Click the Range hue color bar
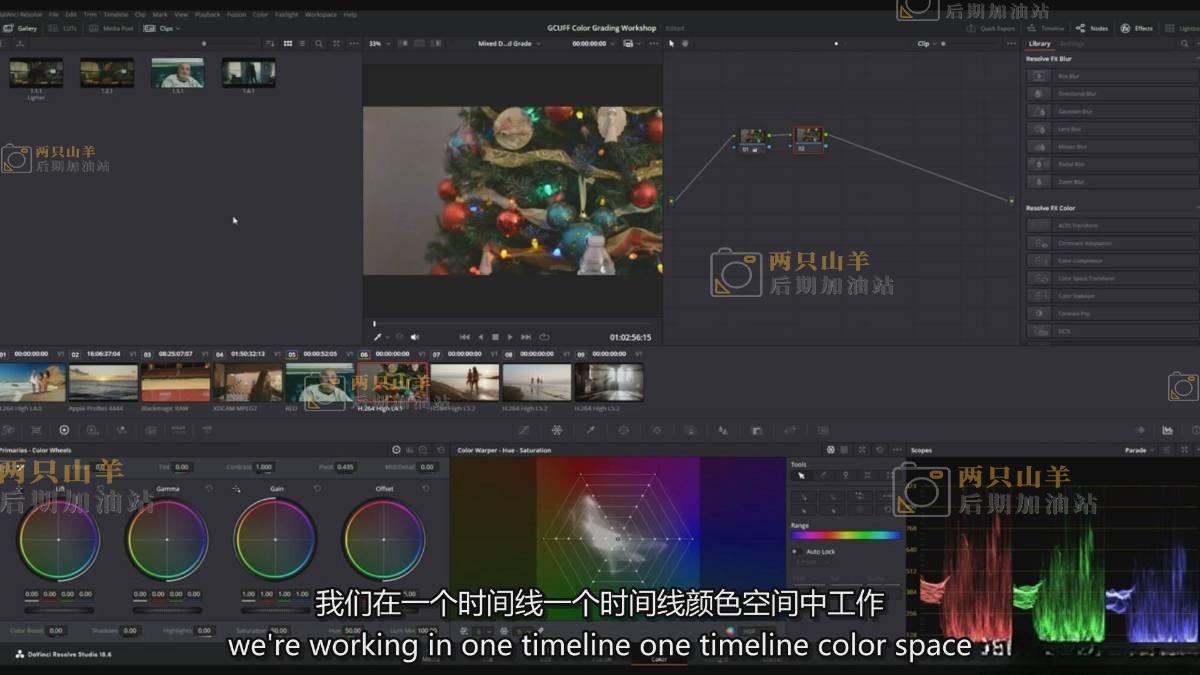1200x675 pixels. pyautogui.click(x=845, y=535)
